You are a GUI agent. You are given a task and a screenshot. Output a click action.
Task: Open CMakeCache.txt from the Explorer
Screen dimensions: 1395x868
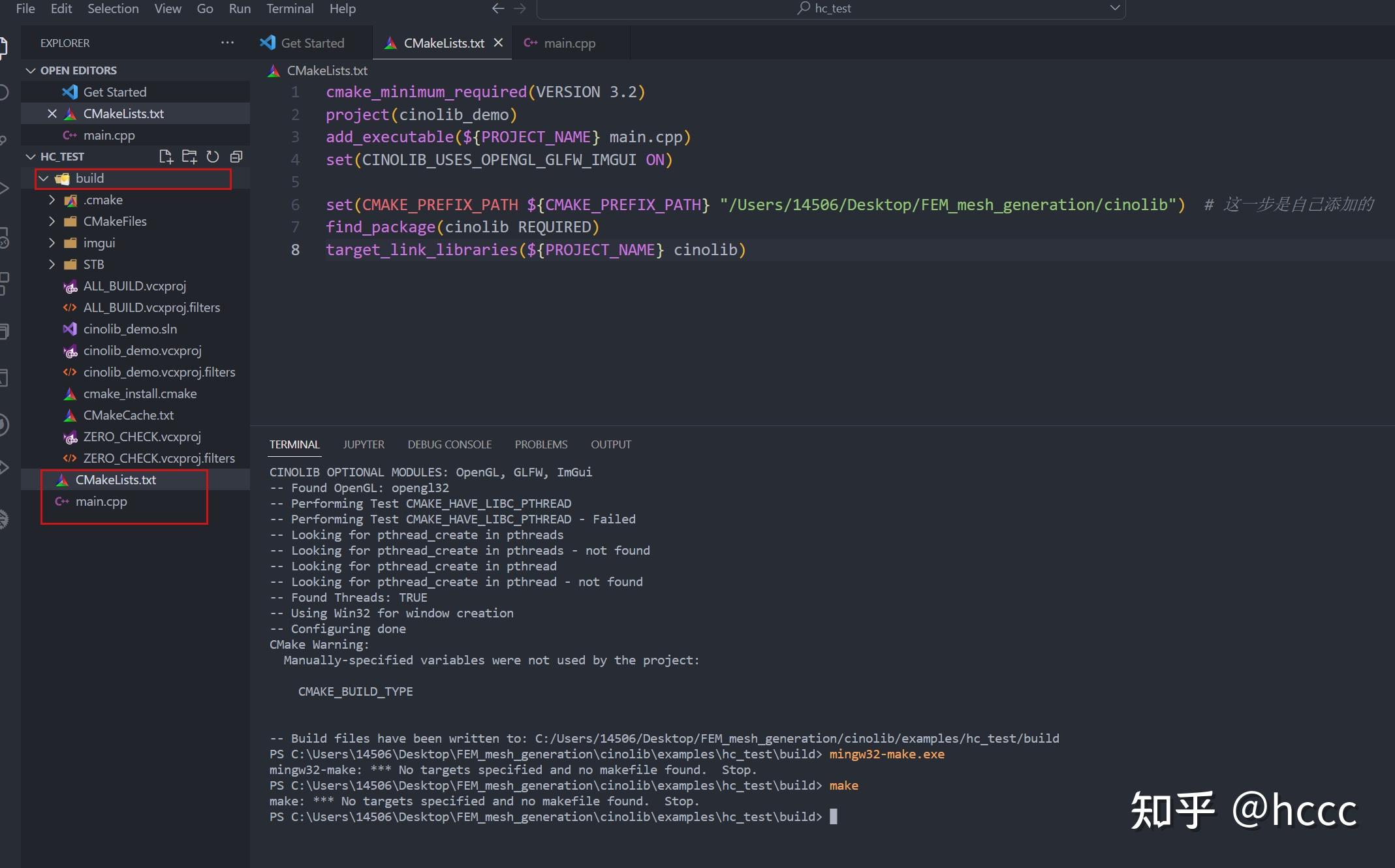point(129,415)
